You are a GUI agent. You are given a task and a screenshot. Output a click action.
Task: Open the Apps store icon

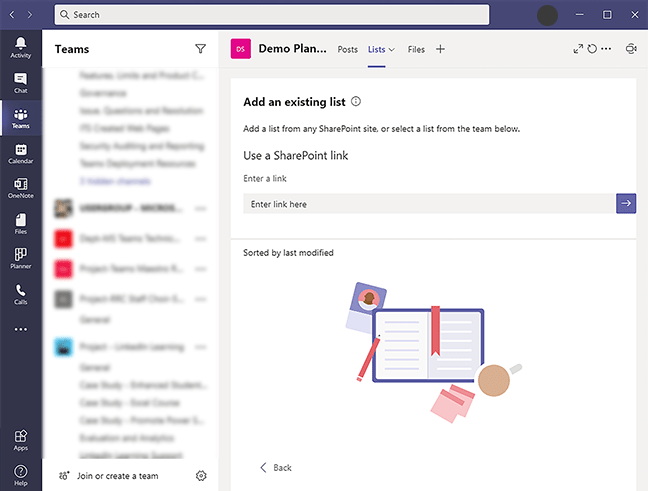click(20, 440)
